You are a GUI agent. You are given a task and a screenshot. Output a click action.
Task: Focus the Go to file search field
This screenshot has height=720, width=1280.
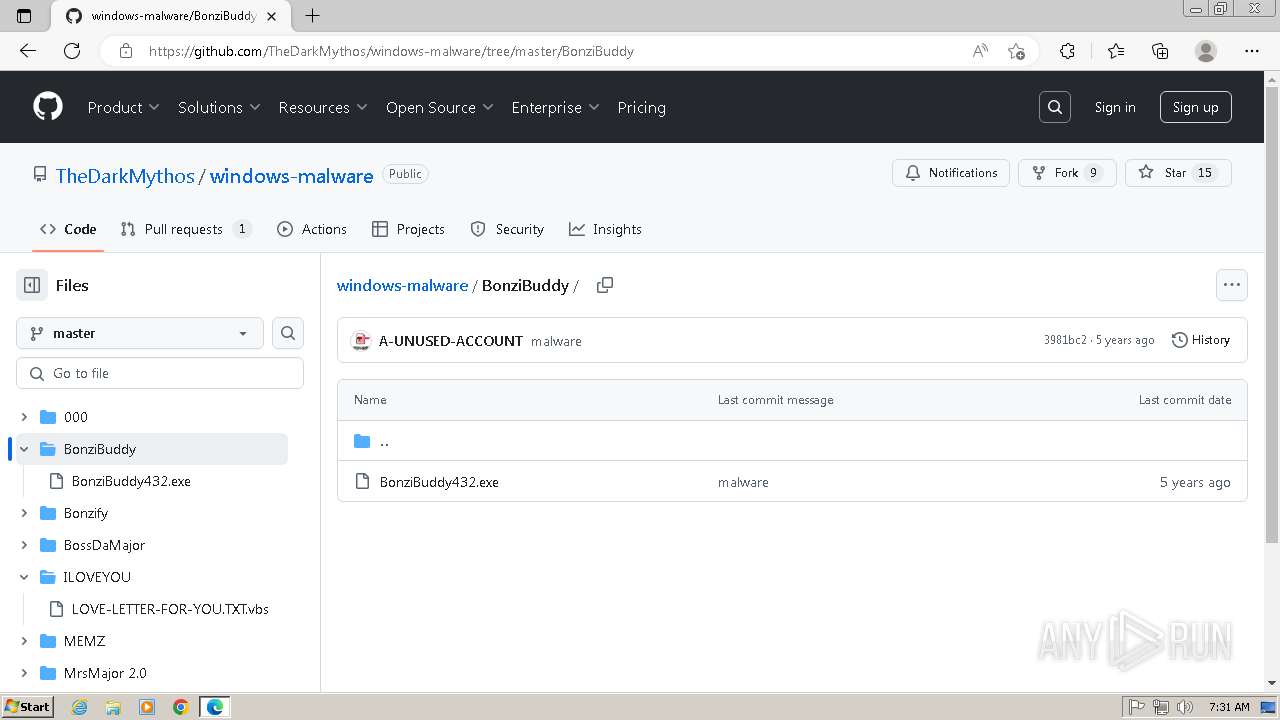[x=160, y=373]
